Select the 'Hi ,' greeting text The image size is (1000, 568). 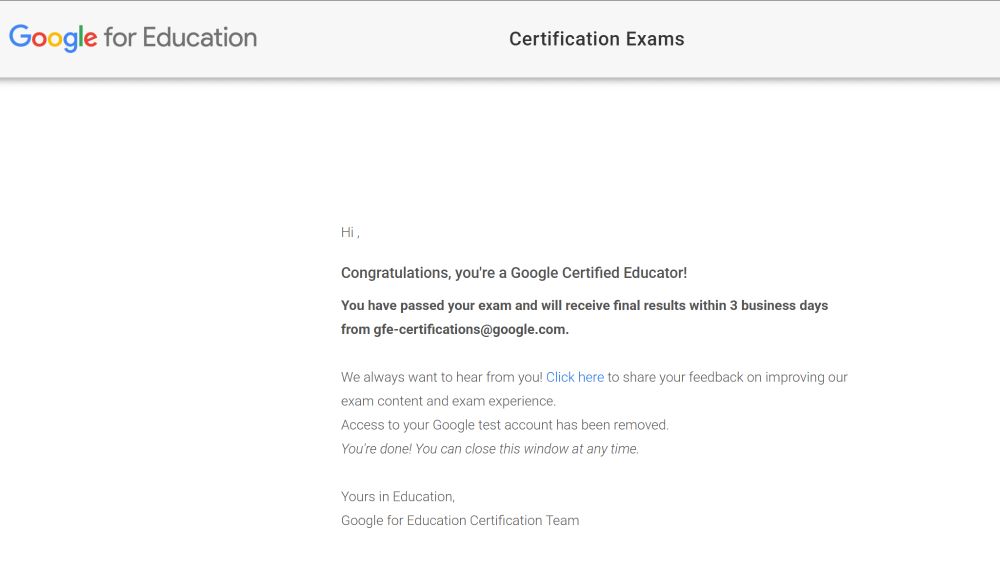click(350, 232)
